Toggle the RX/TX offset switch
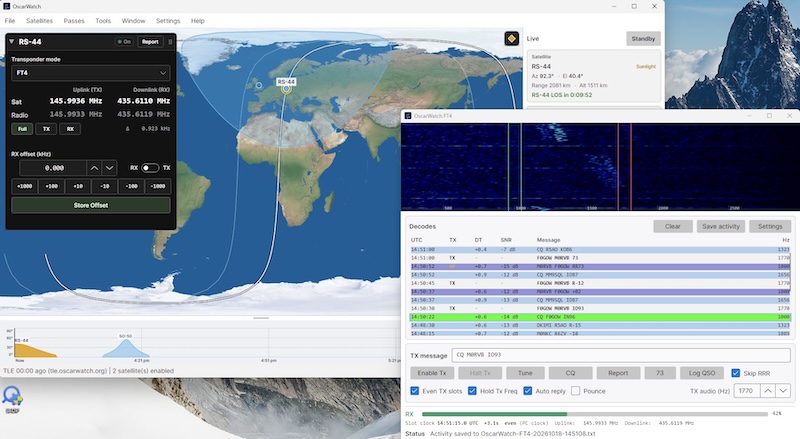 [149, 168]
